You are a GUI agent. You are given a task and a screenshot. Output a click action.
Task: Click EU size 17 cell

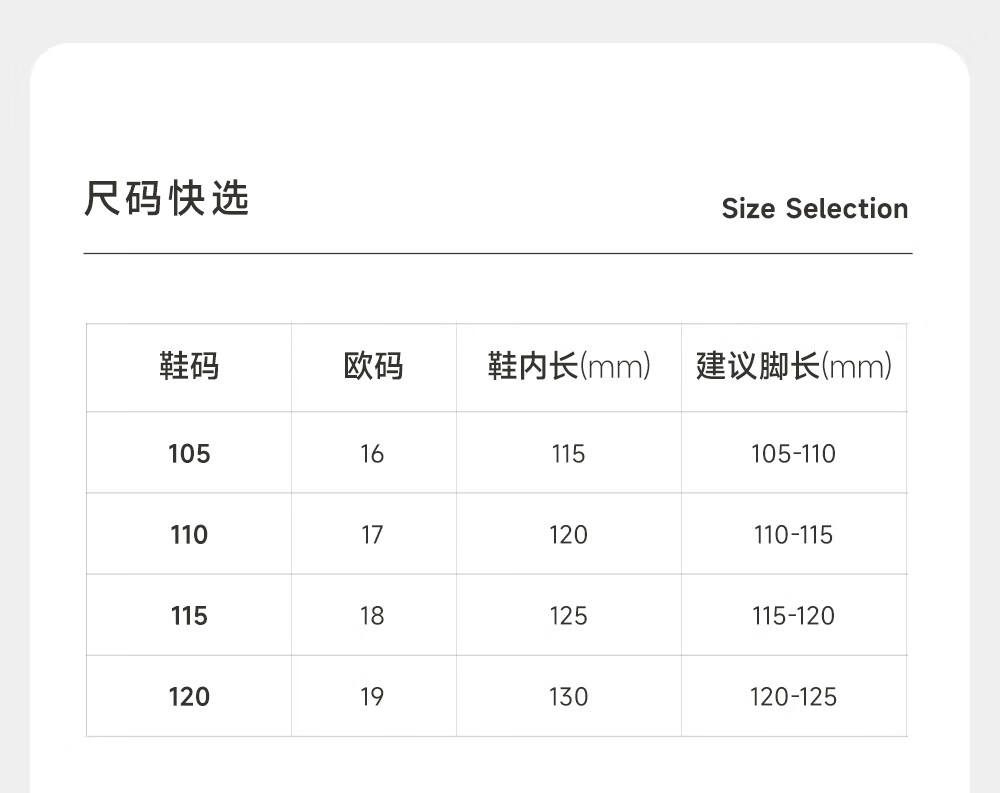pos(372,535)
